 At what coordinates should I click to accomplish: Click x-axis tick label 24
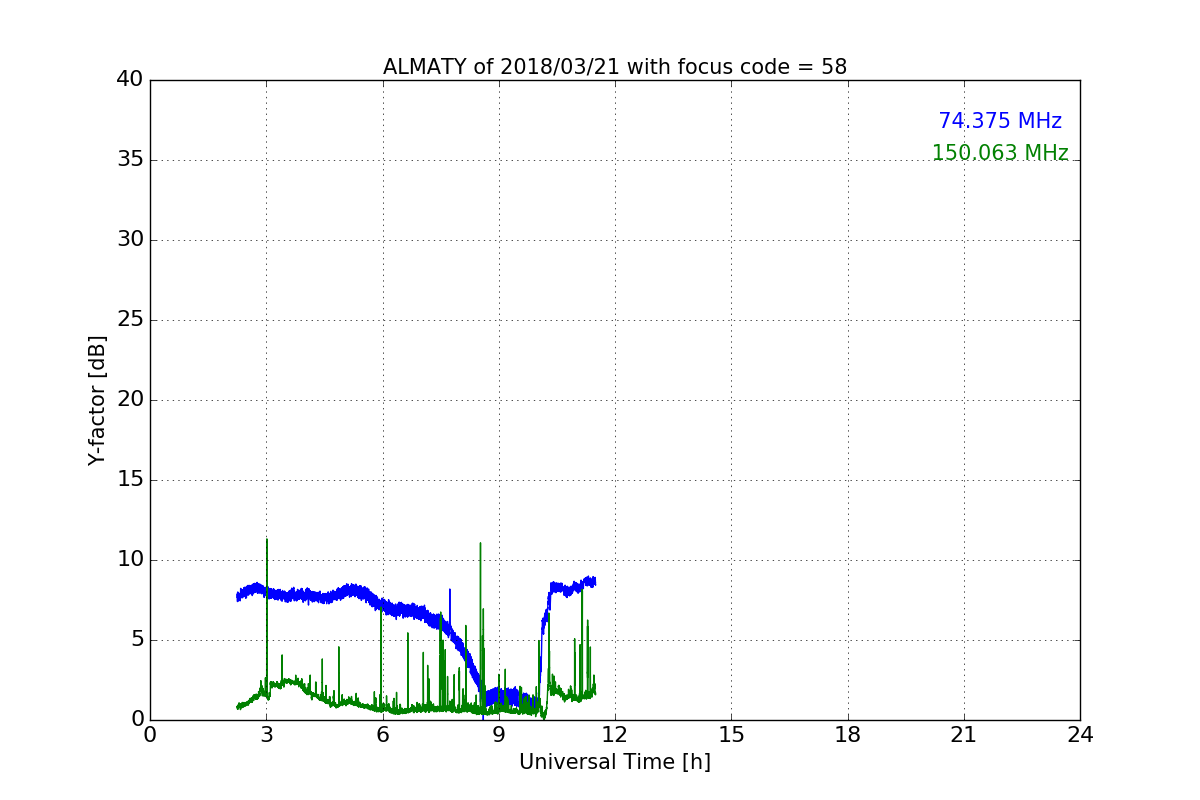1080,734
